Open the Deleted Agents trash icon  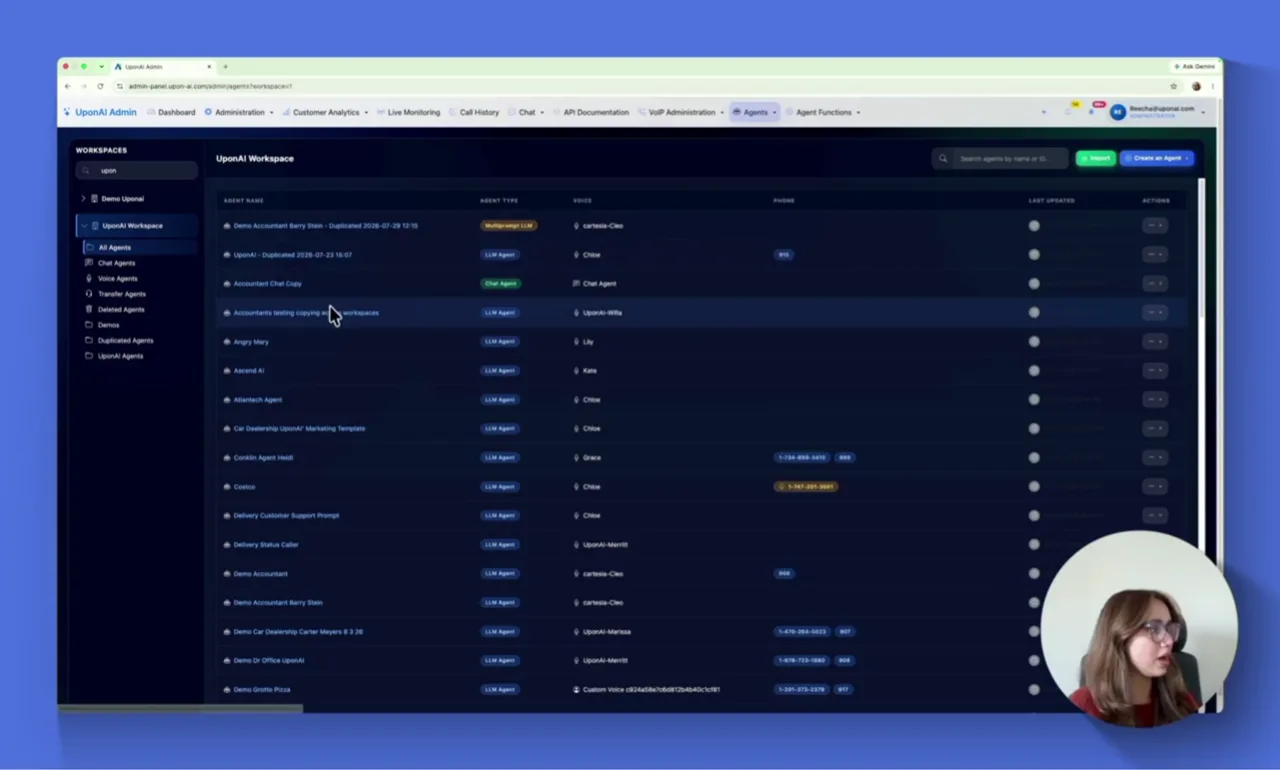[89, 310]
